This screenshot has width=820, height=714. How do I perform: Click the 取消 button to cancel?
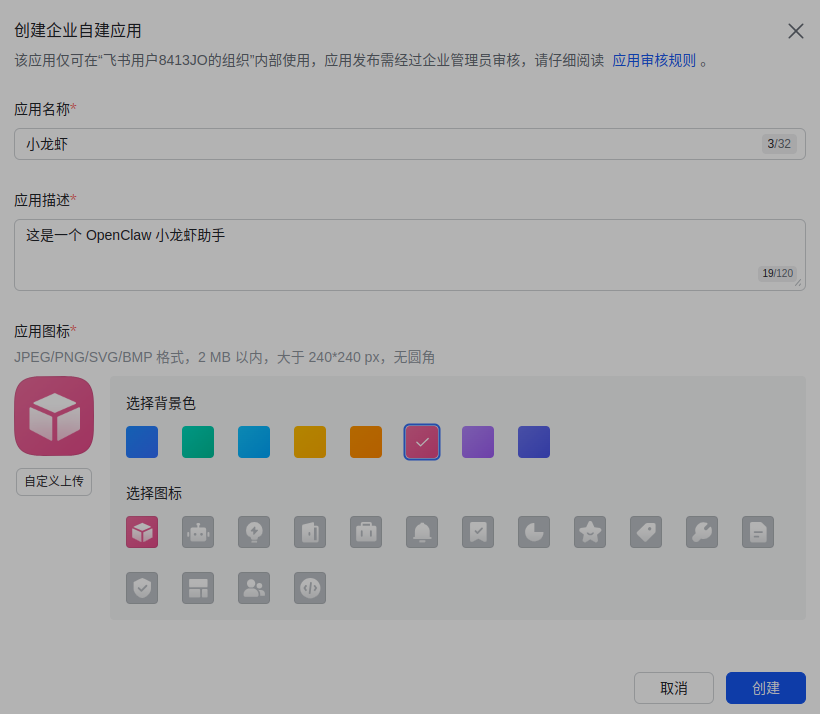click(674, 688)
